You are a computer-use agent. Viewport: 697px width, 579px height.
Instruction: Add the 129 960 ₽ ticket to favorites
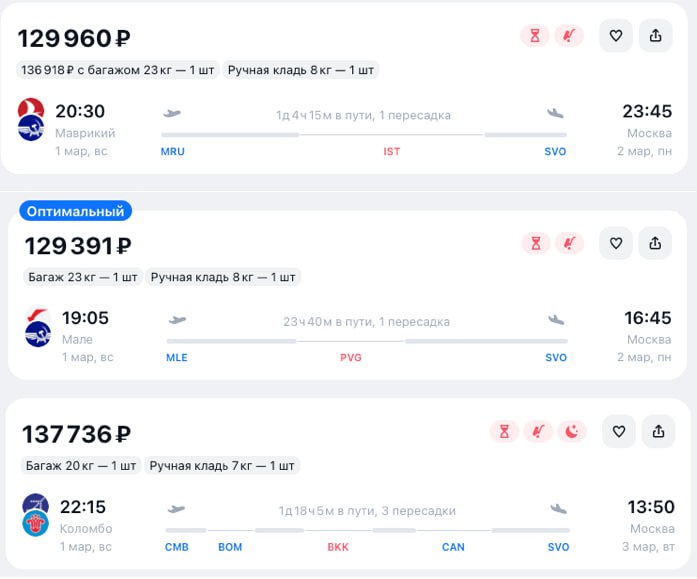coord(616,36)
